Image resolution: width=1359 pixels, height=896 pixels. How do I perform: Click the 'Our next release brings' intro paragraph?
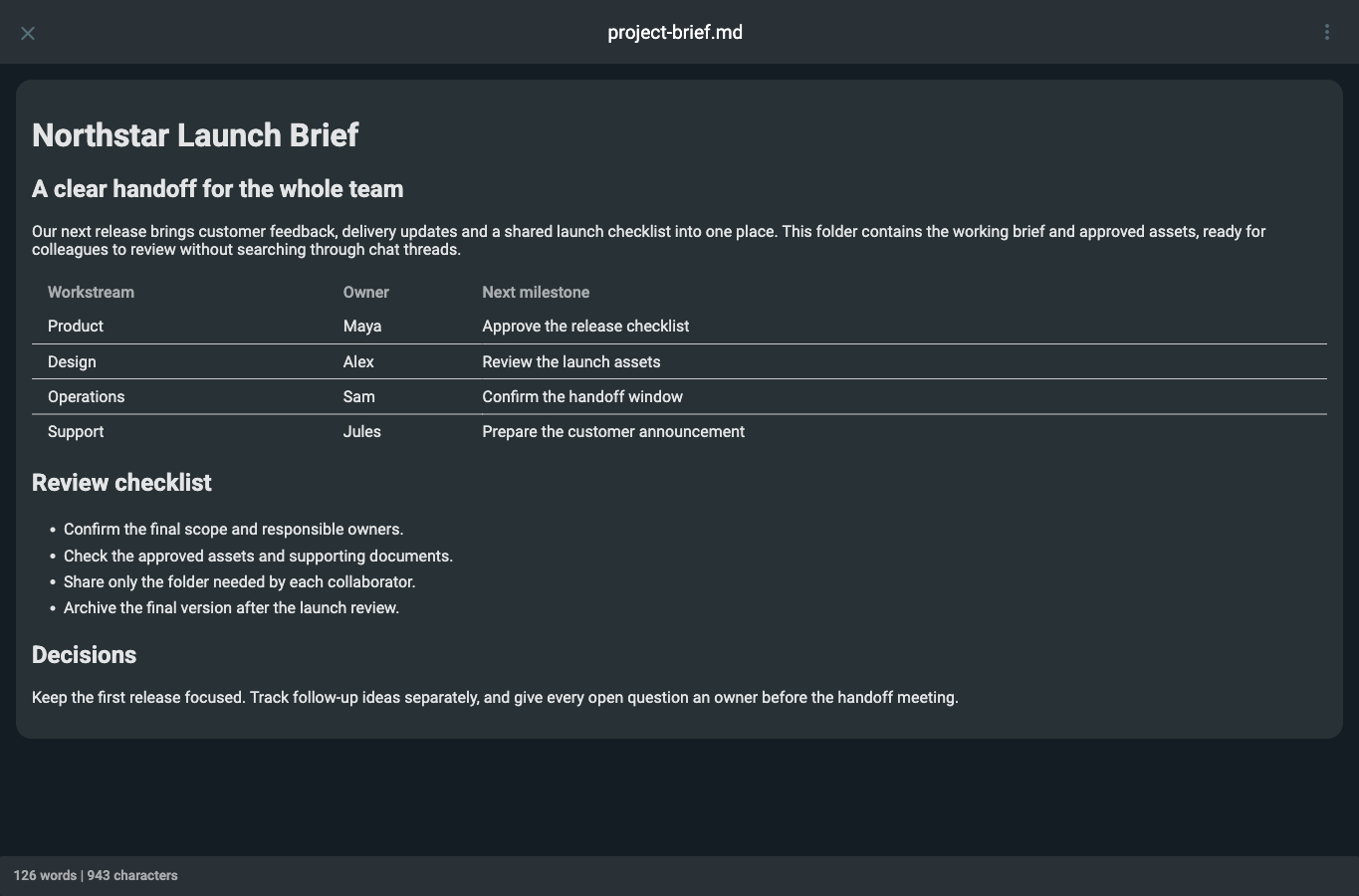(x=649, y=241)
